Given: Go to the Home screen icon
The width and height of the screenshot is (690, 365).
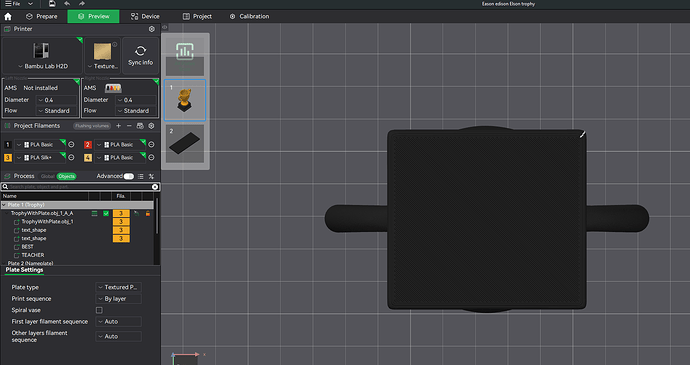Looking at the screenshot, I should click(8, 17).
